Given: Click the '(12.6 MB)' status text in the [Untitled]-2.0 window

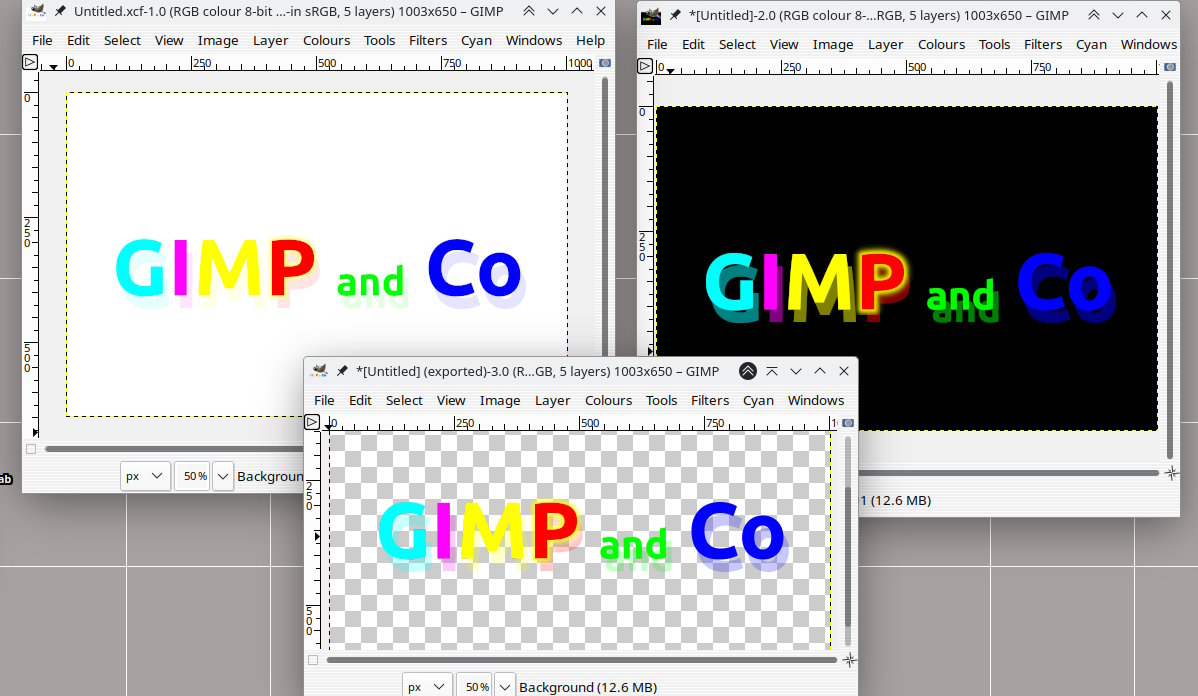Looking at the screenshot, I should (x=900, y=500).
